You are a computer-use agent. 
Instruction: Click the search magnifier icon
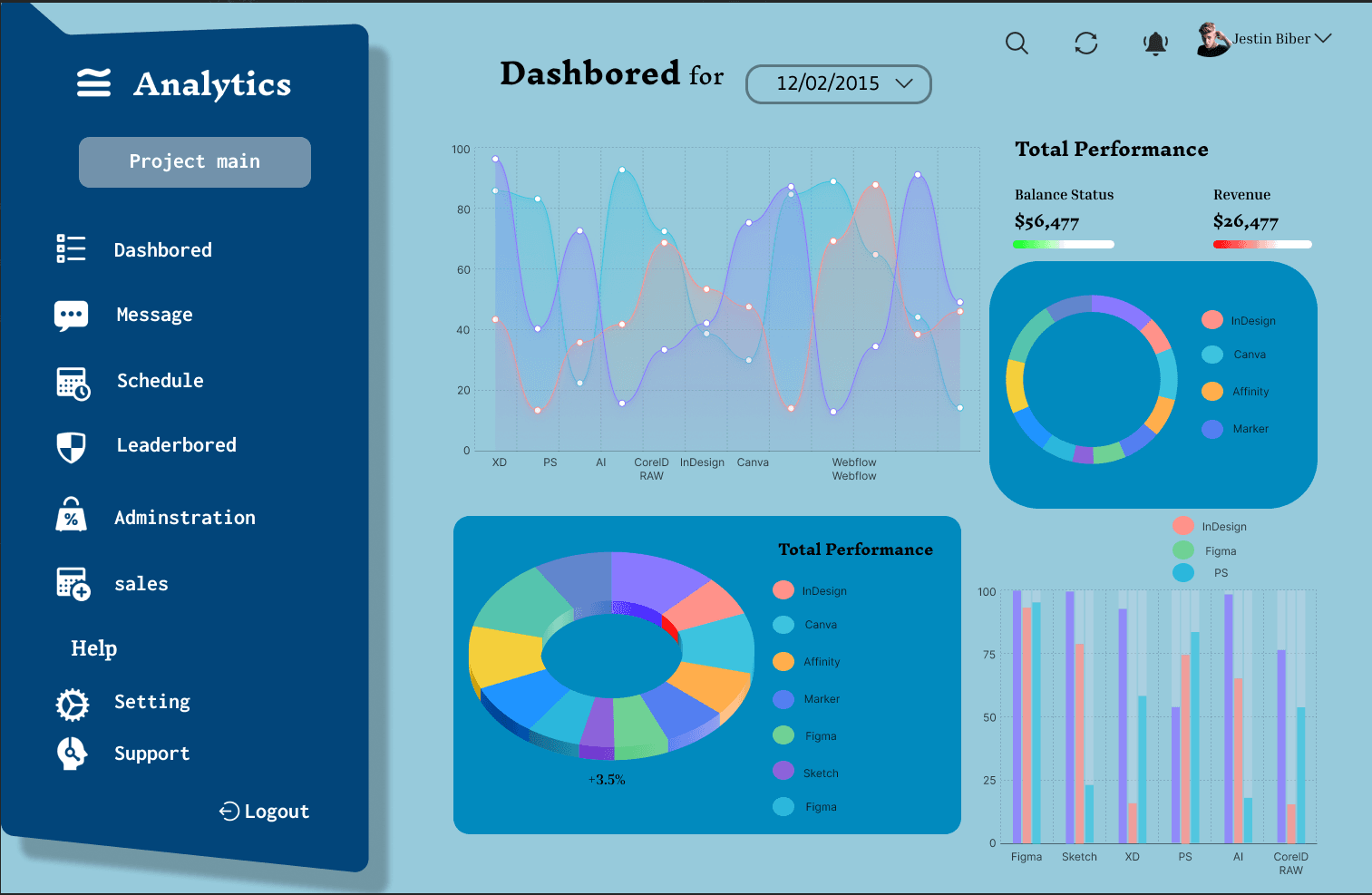coord(1017,43)
